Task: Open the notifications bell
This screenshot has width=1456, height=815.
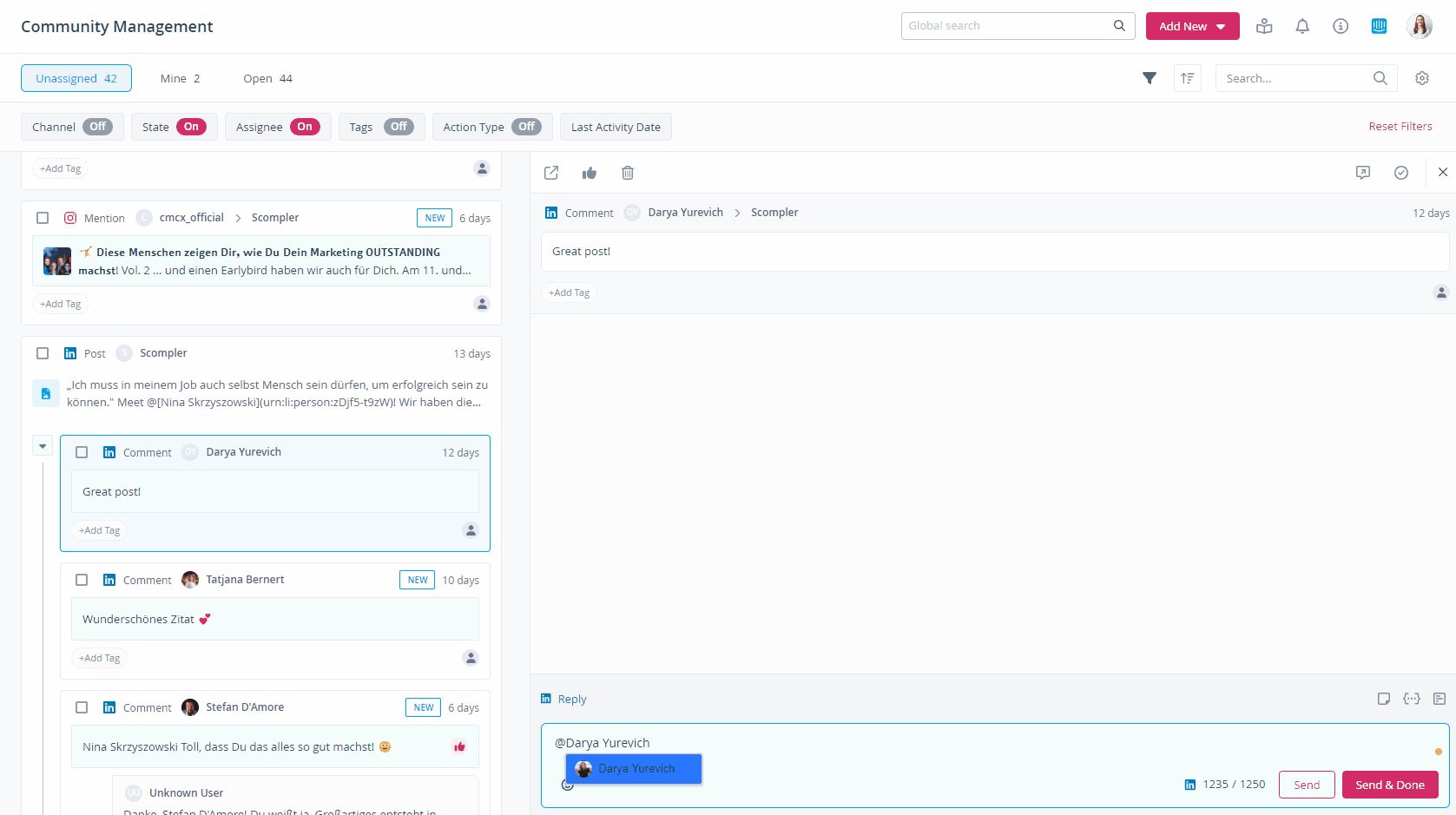Action: [1302, 26]
